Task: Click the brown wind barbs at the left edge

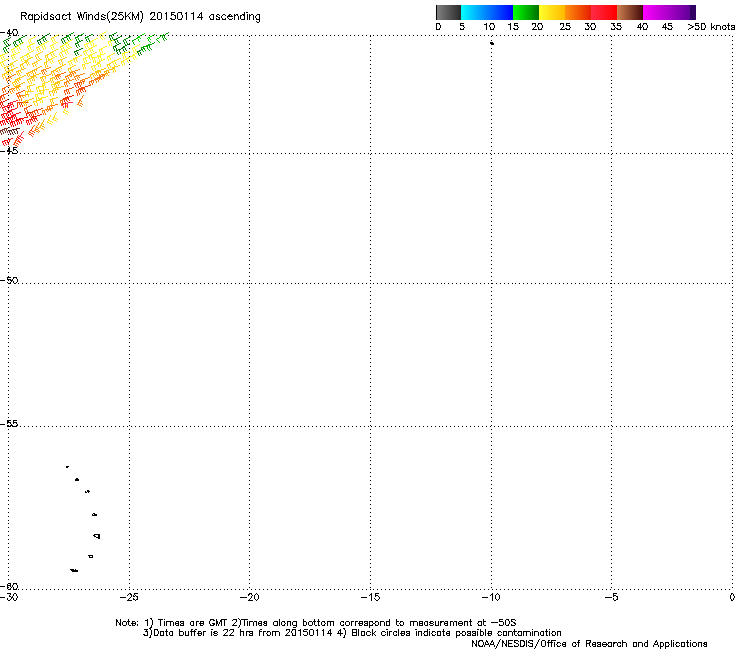Action: click(9, 131)
